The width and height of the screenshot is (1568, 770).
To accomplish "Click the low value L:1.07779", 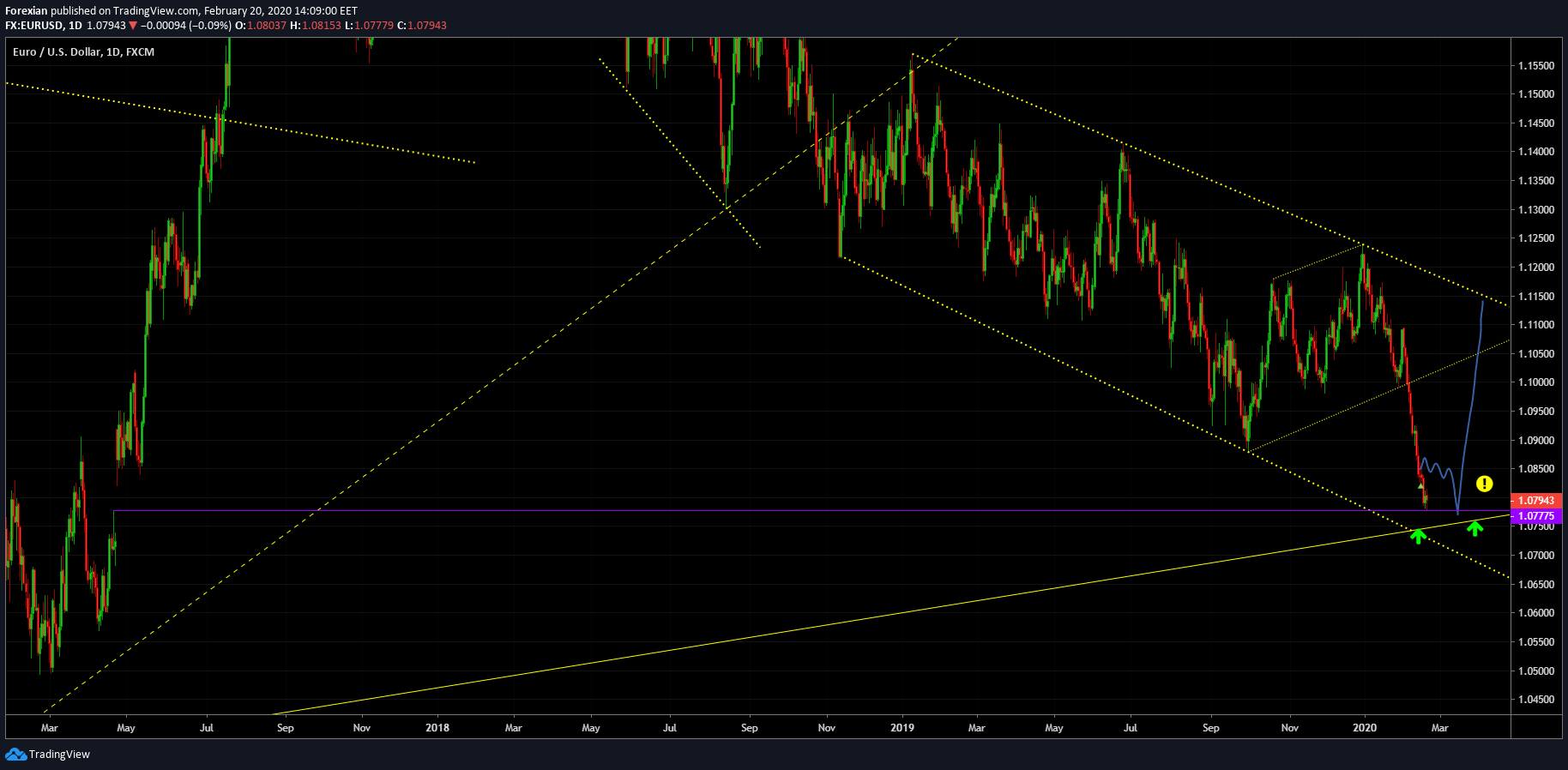I will point(370,26).
